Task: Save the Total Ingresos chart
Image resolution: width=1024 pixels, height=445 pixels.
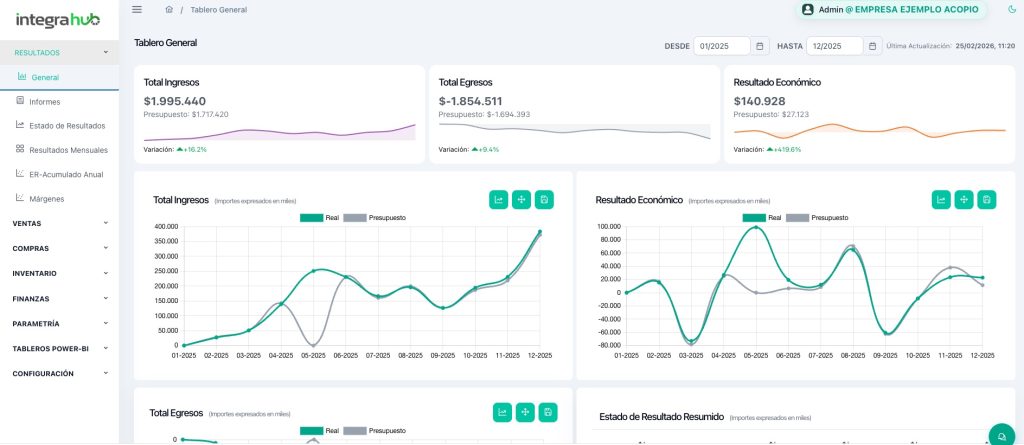Action: coord(544,199)
